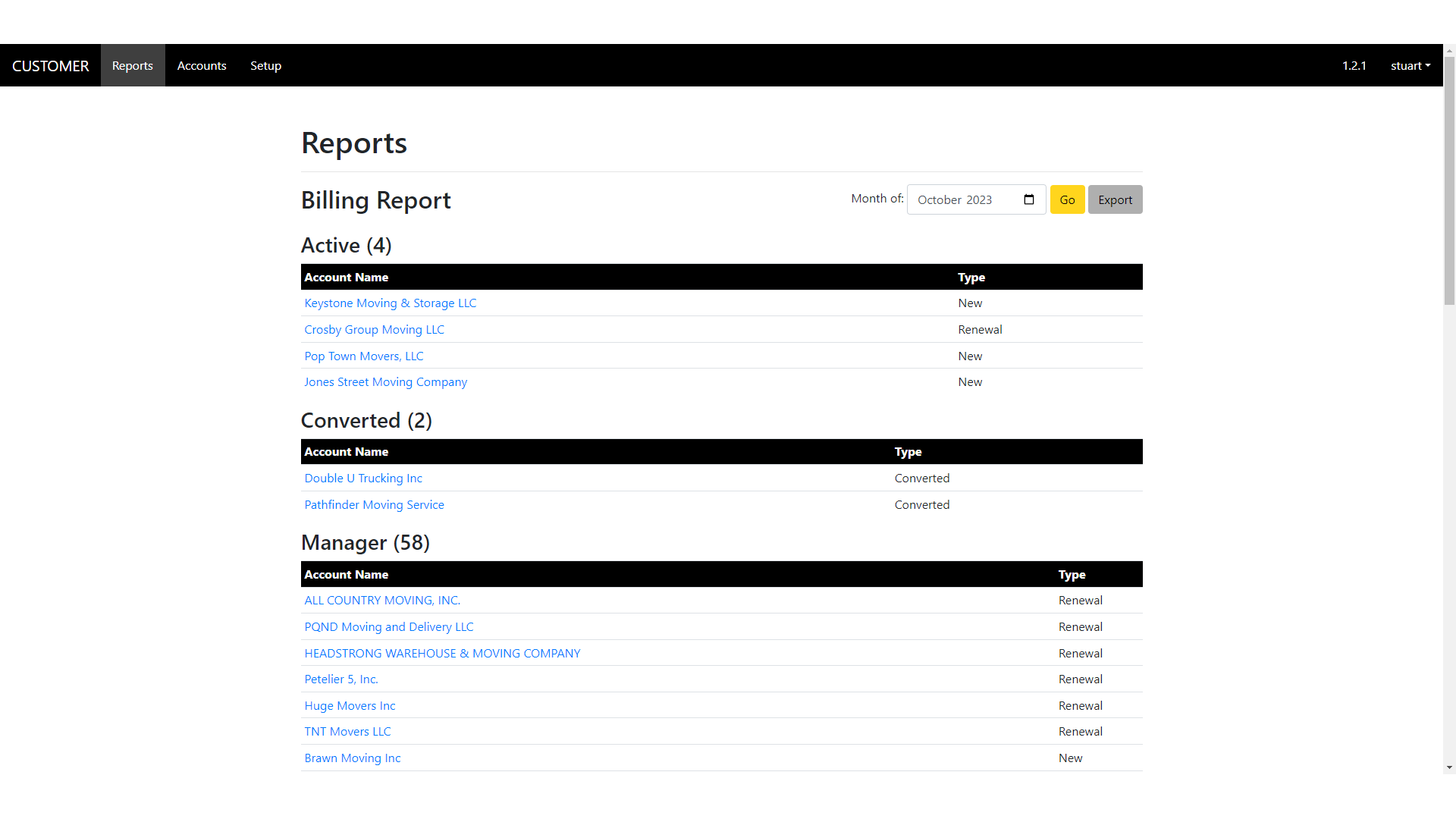Click the Export button
Image resolution: width=1456 pixels, height=819 pixels.
pos(1115,199)
